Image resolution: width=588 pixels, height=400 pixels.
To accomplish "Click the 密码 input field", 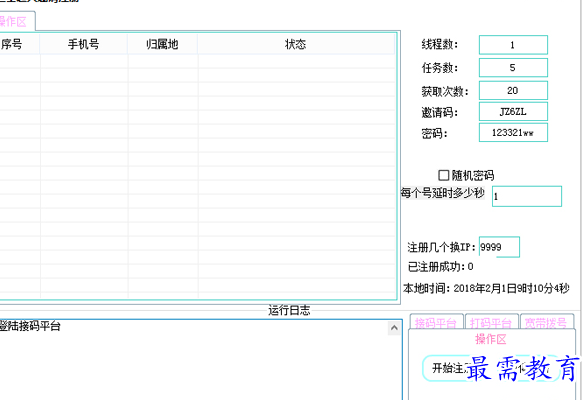I will coord(513,133).
